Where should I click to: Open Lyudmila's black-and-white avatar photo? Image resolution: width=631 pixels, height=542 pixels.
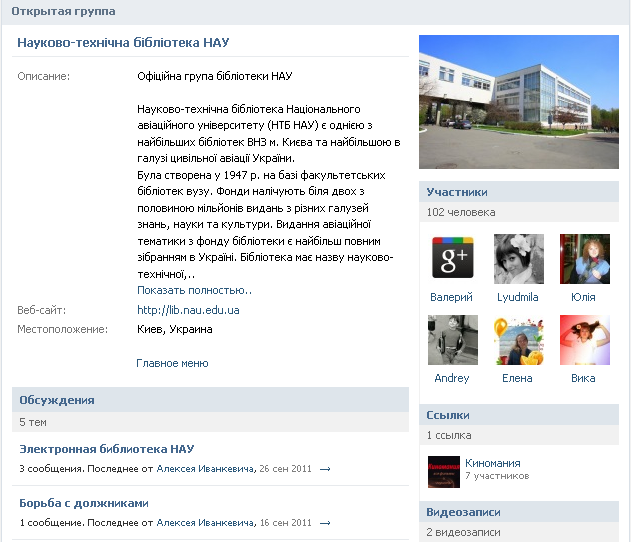519,259
